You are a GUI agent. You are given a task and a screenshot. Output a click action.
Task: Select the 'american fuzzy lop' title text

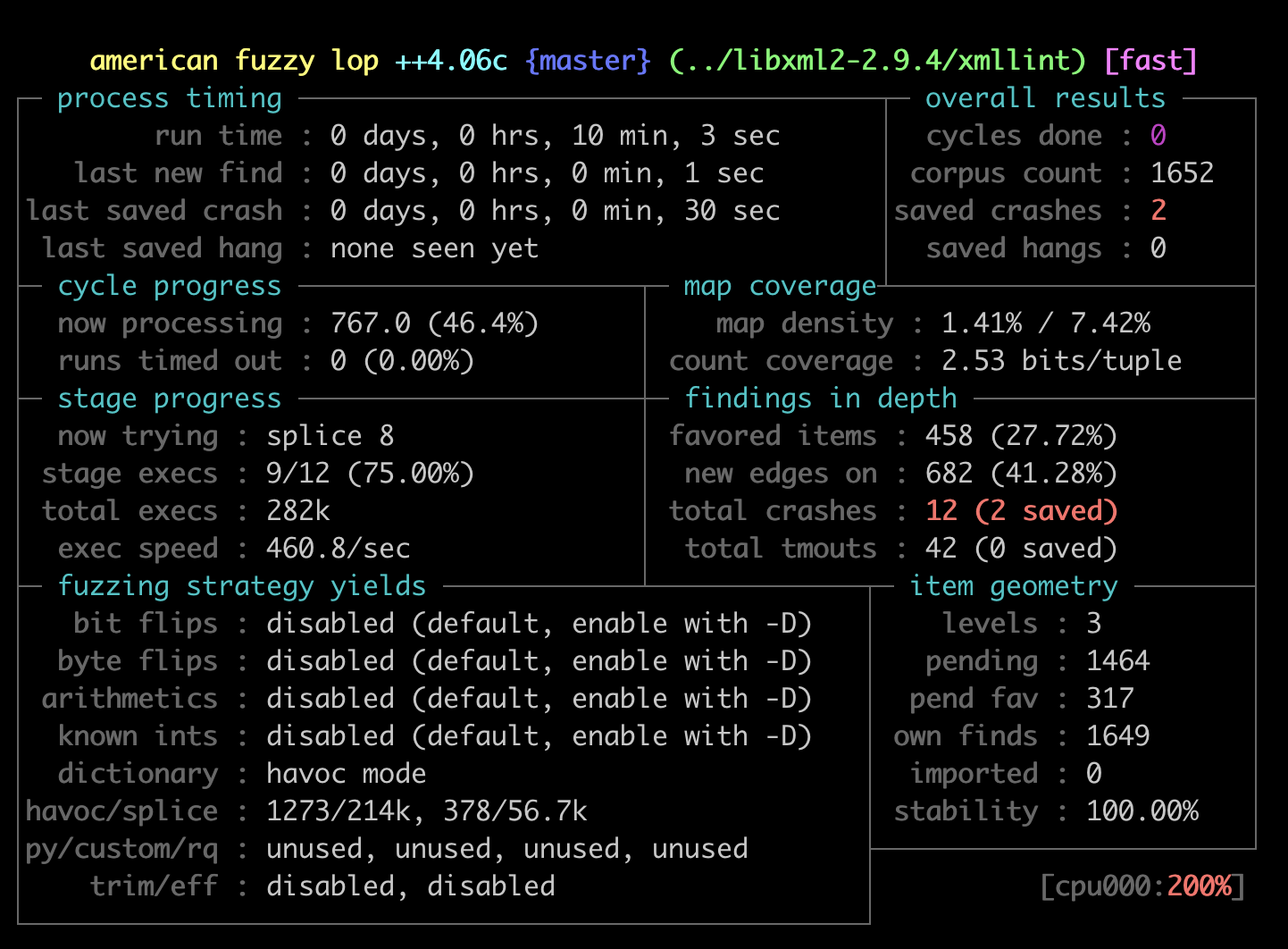[234, 61]
